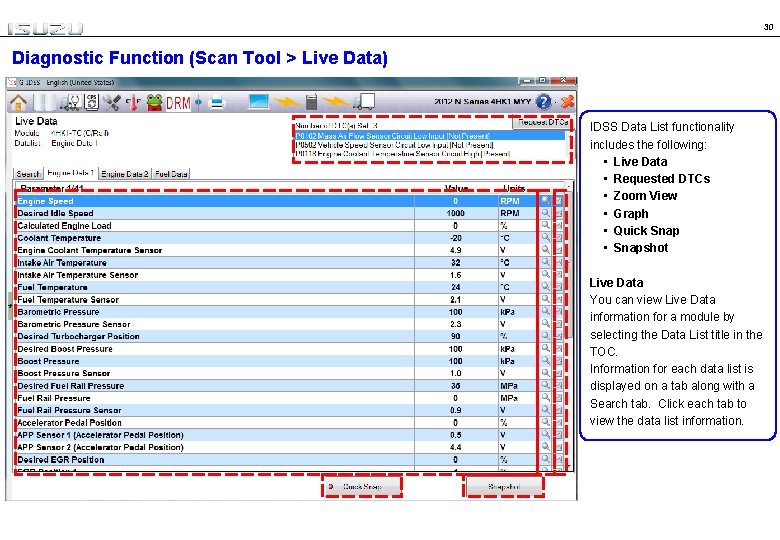Screen dimensions: 780x540
Task: Click the blue arrow marker icon
Action: click(x=198, y=102)
